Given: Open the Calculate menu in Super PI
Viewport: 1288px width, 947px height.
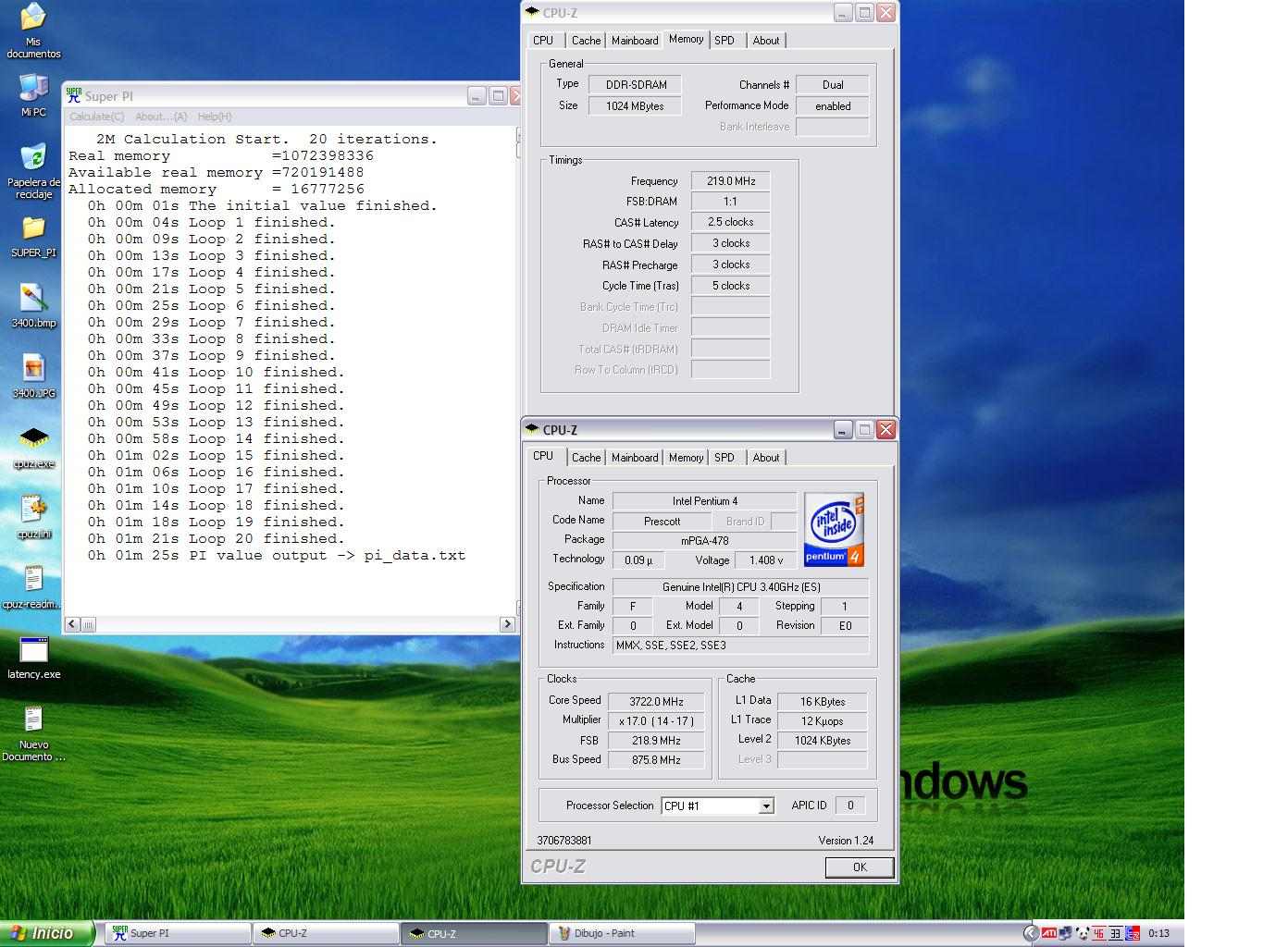Looking at the screenshot, I should coord(96,117).
